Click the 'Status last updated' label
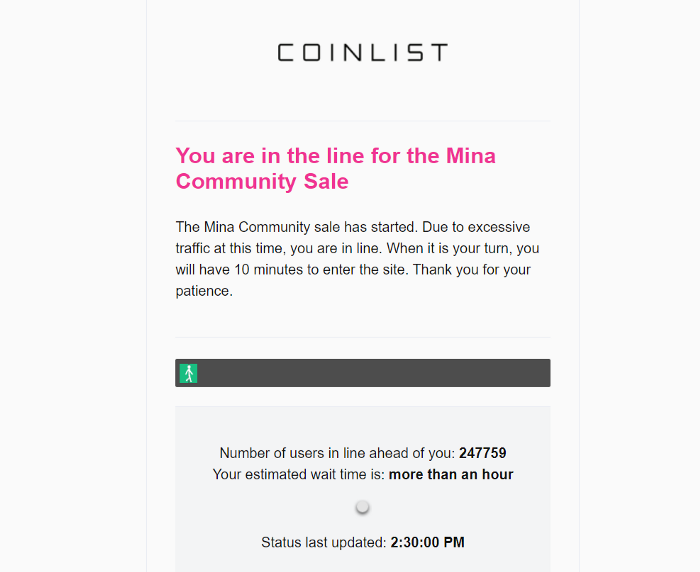This screenshot has width=700, height=572. [x=324, y=542]
